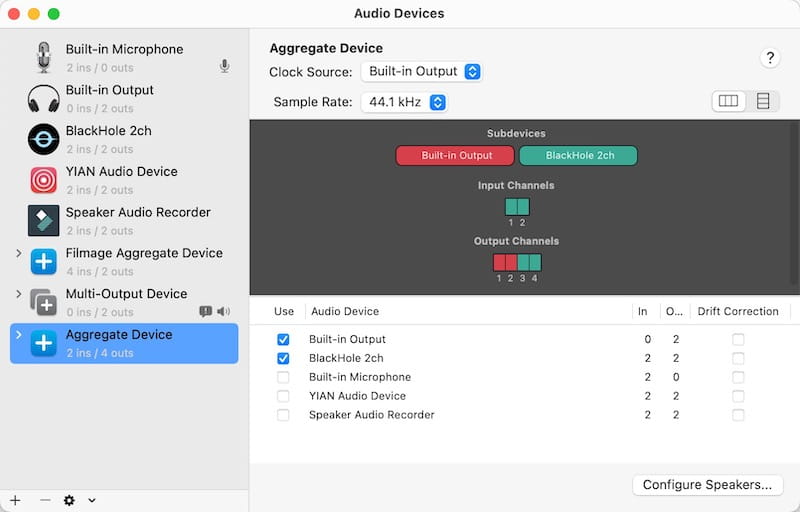Switch to stacked rows layout view

pyautogui.click(x=763, y=101)
